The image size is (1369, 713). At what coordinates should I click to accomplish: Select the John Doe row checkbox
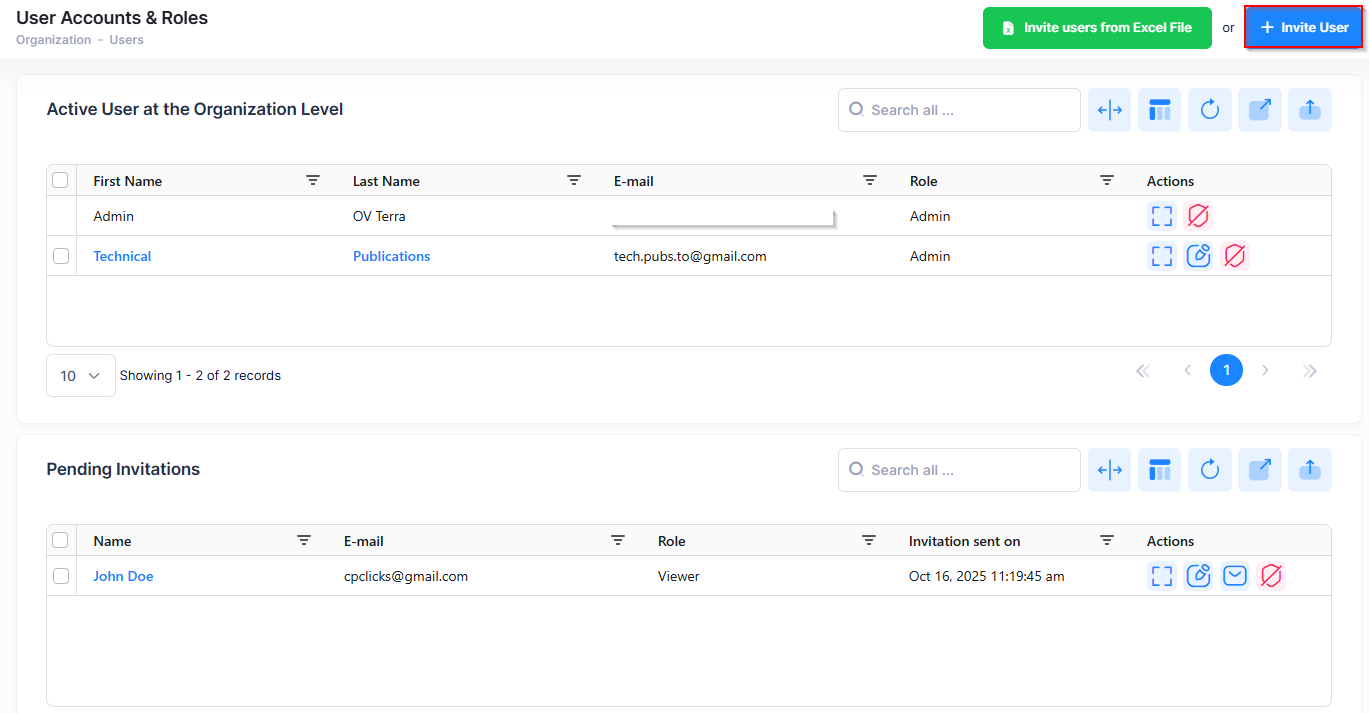61,576
